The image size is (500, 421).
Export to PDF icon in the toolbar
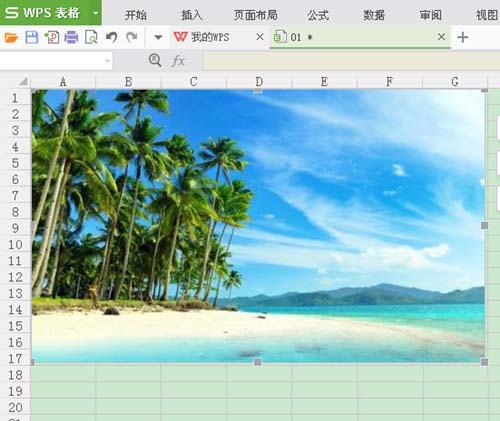52,37
